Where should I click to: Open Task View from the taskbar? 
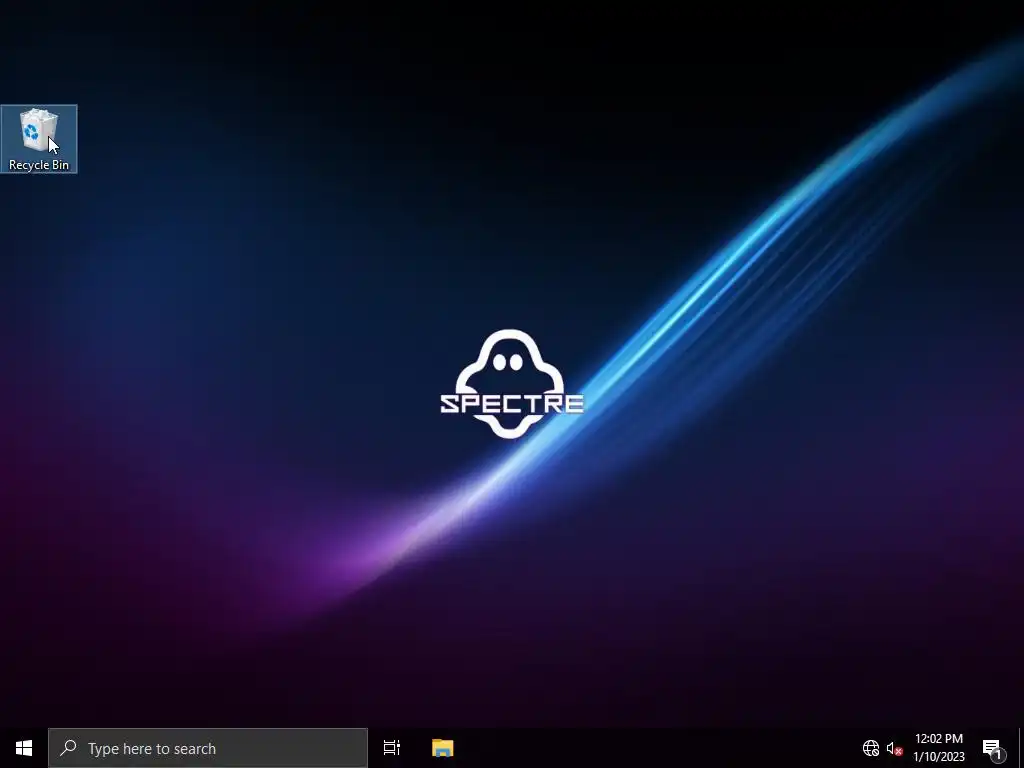tap(392, 748)
